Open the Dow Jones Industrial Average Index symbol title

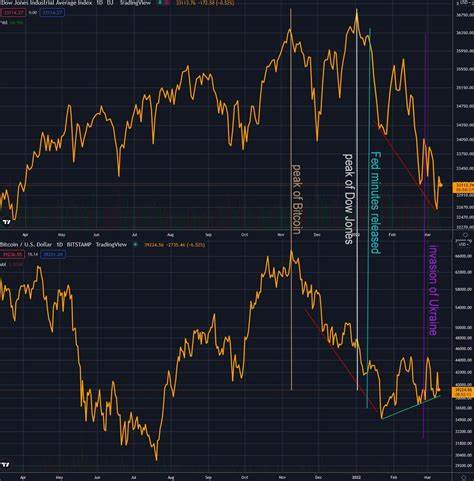[46, 3]
